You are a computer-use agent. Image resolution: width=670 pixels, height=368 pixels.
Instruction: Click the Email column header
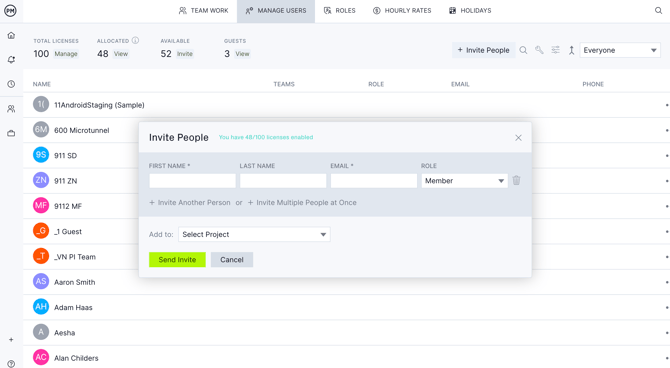[x=460, y=84]
